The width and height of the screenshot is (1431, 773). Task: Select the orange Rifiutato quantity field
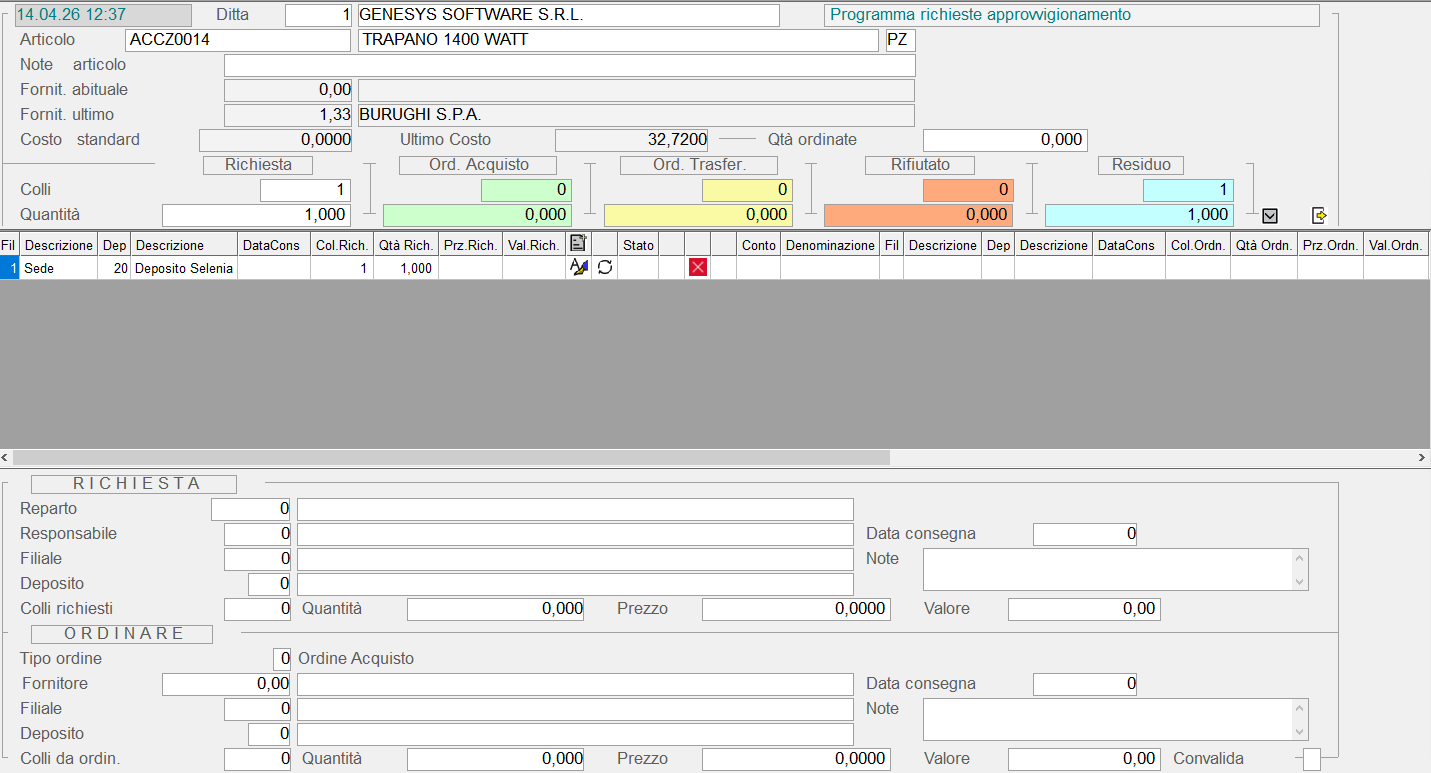click(918, 215)
